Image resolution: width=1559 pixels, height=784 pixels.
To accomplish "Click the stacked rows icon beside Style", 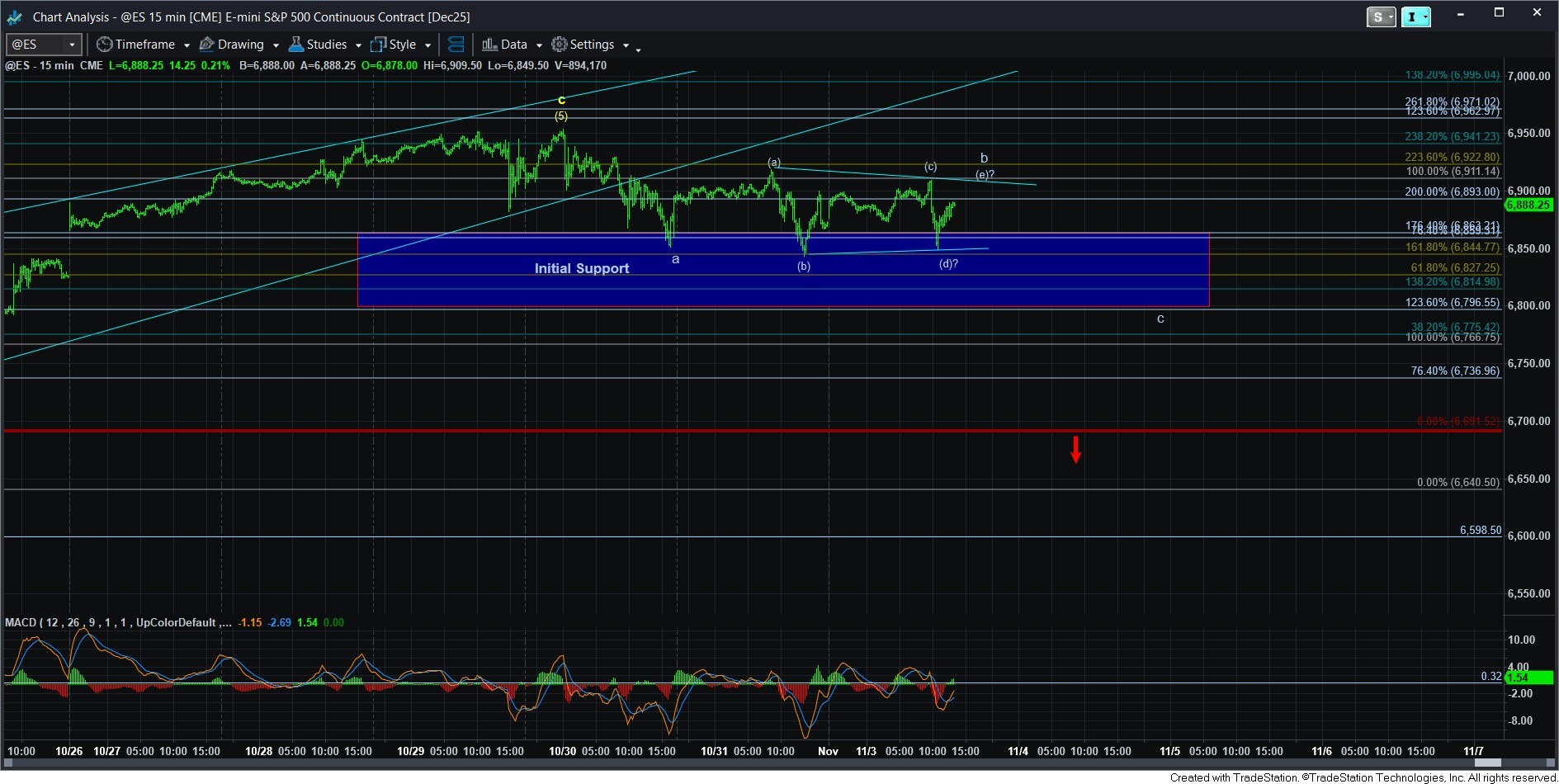I will pos(456,45).
